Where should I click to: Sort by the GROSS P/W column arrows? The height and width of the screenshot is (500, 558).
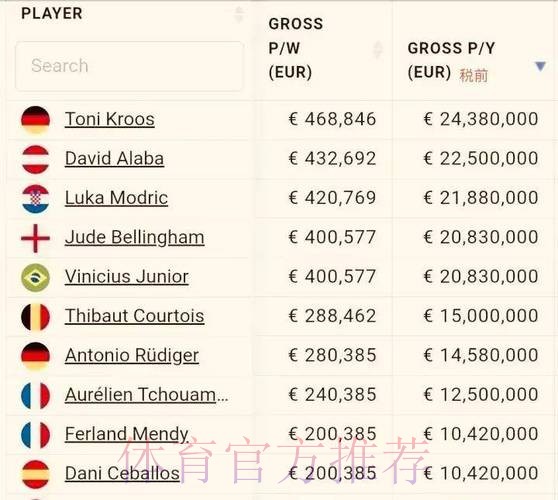click(x=378, y=50)
